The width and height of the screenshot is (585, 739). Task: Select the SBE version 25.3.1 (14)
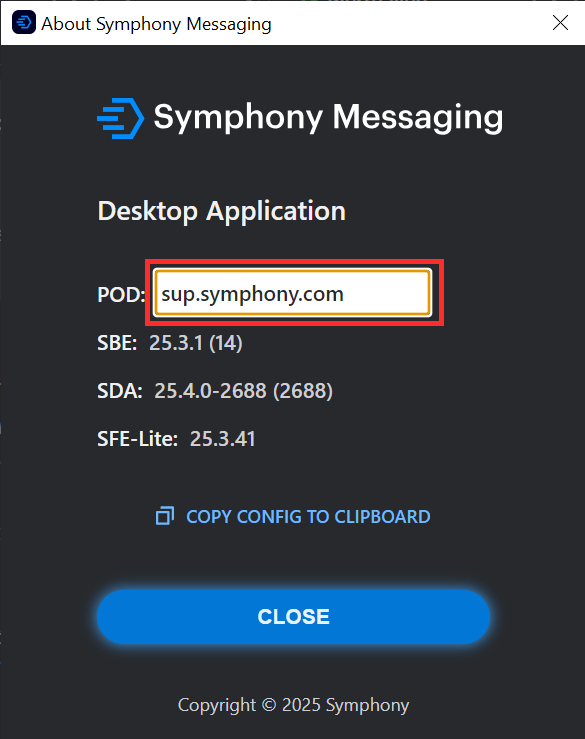(x=196, y=343)
